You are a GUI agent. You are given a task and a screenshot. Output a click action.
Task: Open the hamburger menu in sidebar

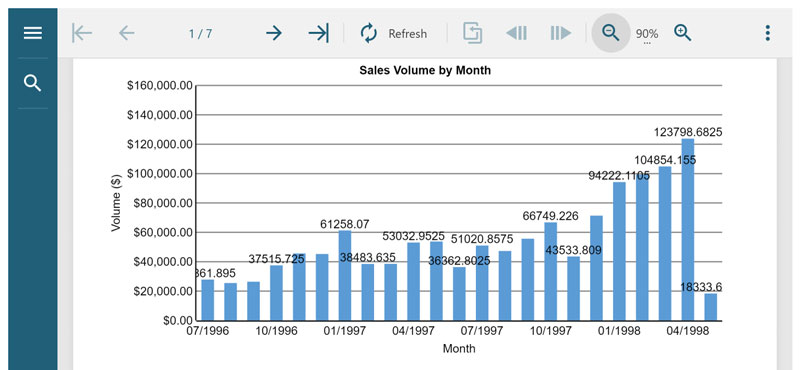click(x=33, y=34)
